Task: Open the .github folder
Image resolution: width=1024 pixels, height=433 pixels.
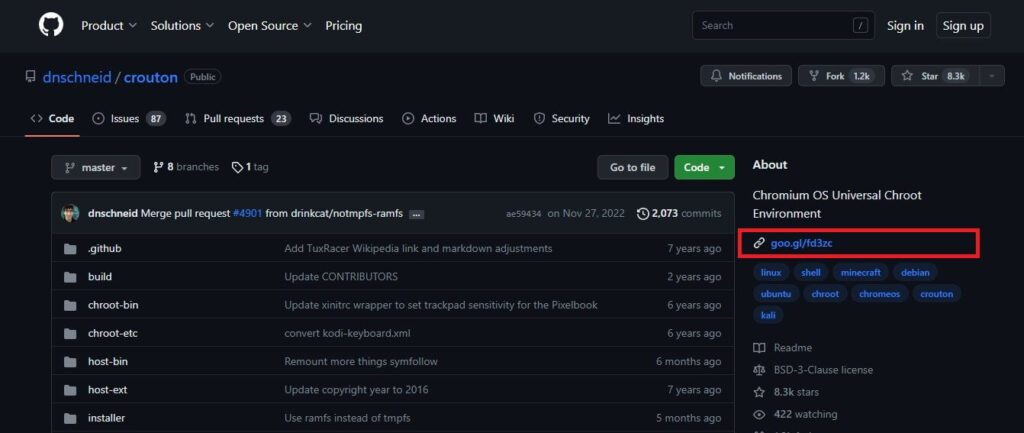Action: pos(104,248)
